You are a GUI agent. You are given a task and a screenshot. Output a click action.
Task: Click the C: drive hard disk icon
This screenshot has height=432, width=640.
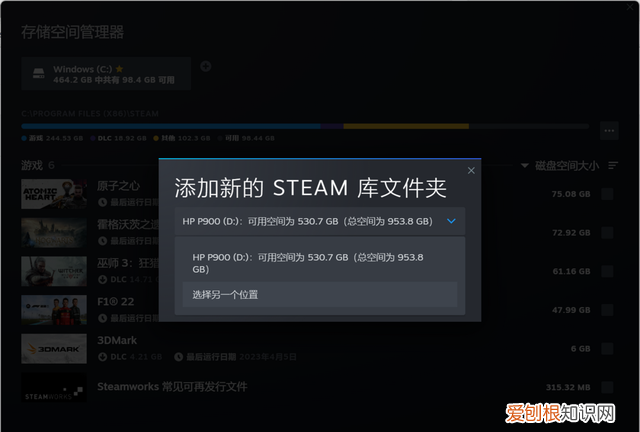click(39, 73)
